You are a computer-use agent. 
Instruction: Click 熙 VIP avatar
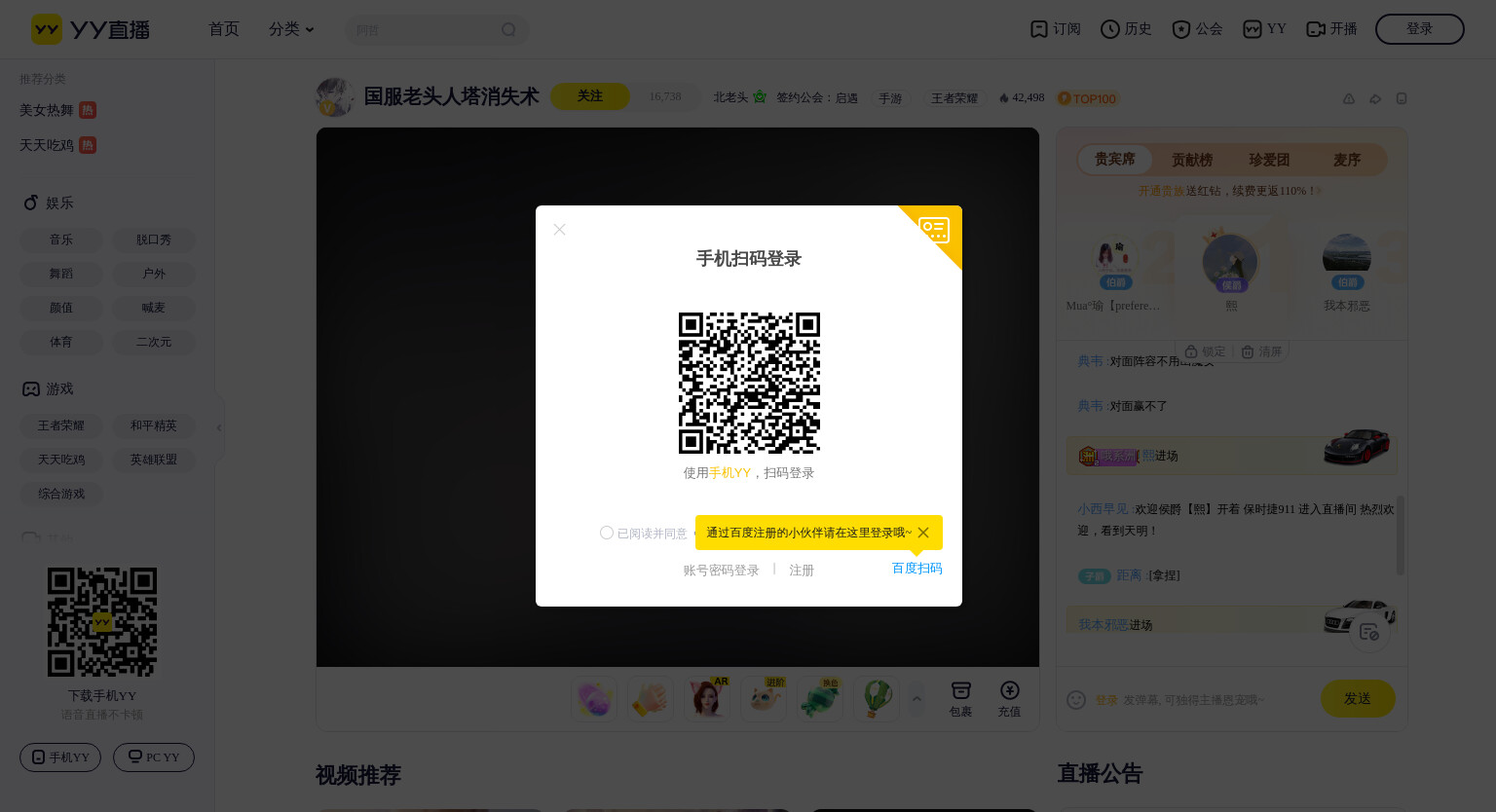pos(1231,262)
